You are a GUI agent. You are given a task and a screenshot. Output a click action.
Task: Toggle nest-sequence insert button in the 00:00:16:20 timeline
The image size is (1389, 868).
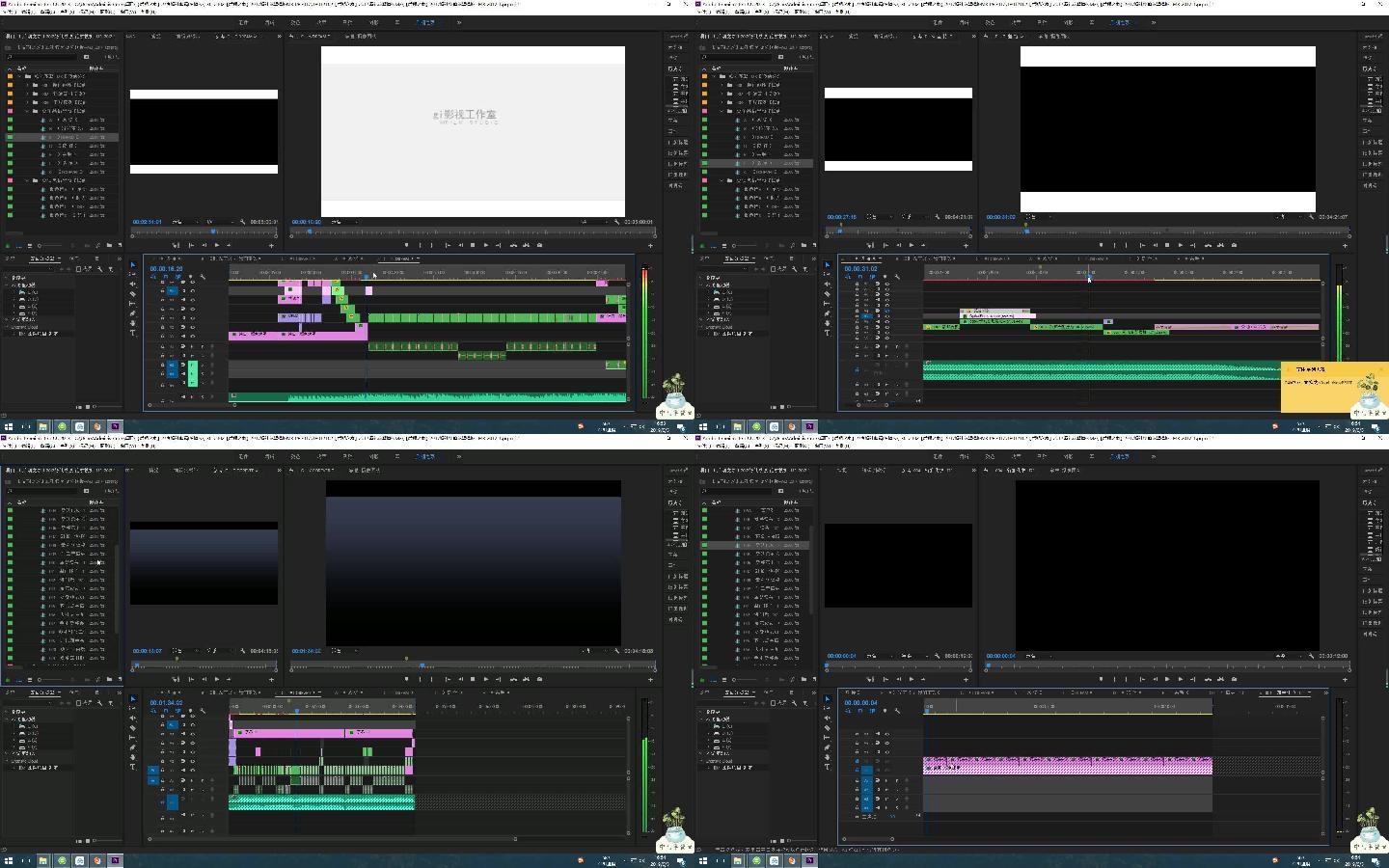(x=153, y=277)
